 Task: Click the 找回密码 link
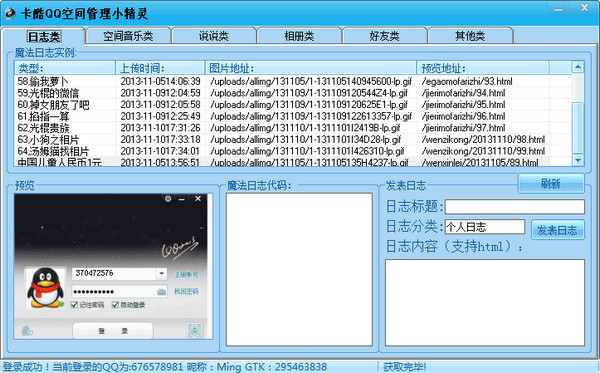click(x=186, y=291)
